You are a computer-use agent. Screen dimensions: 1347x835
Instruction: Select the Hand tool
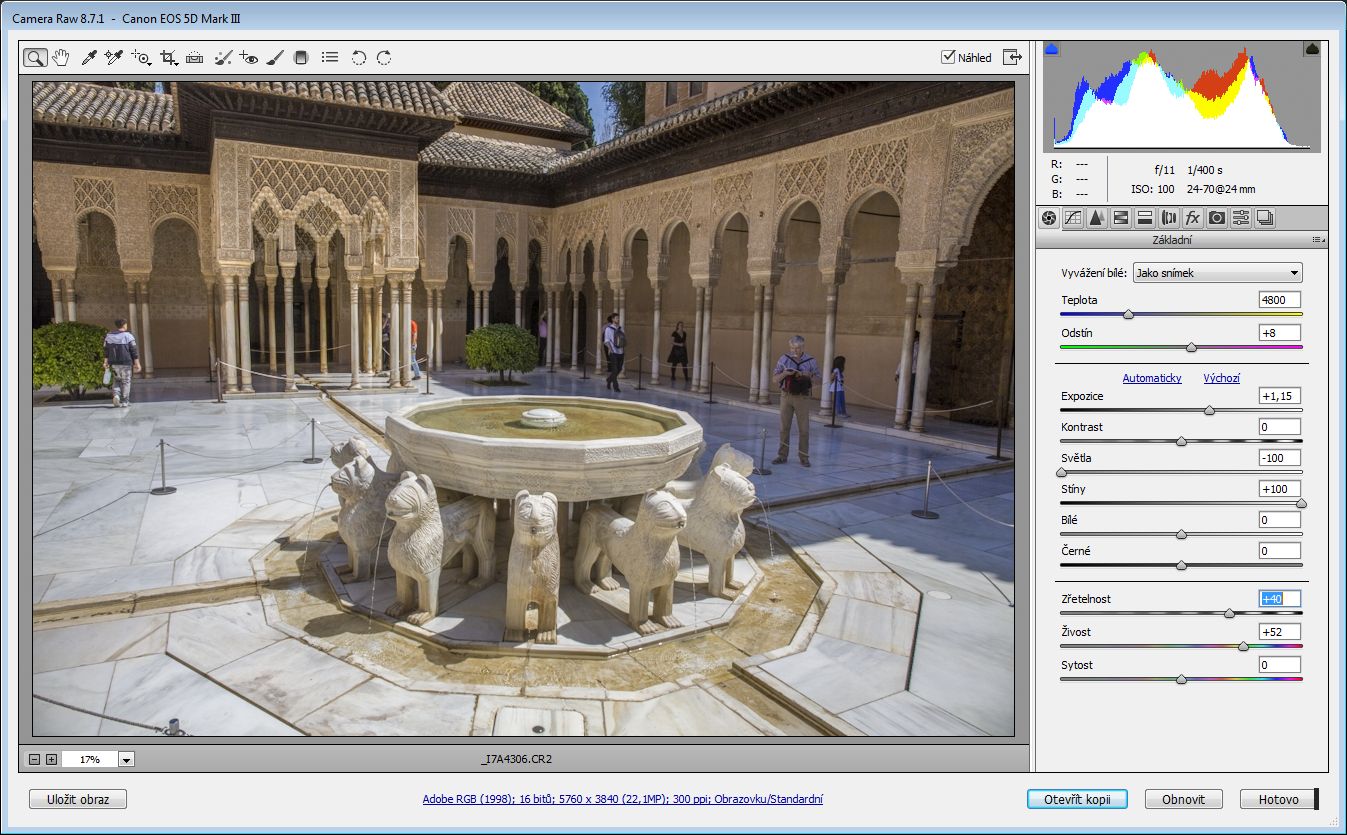point(61,58)
